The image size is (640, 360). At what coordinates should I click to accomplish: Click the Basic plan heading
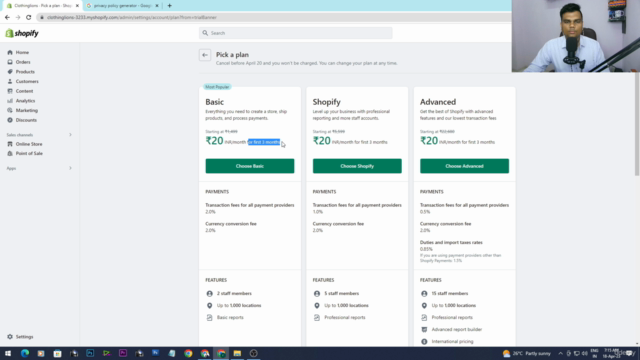(x=215, y=102)
